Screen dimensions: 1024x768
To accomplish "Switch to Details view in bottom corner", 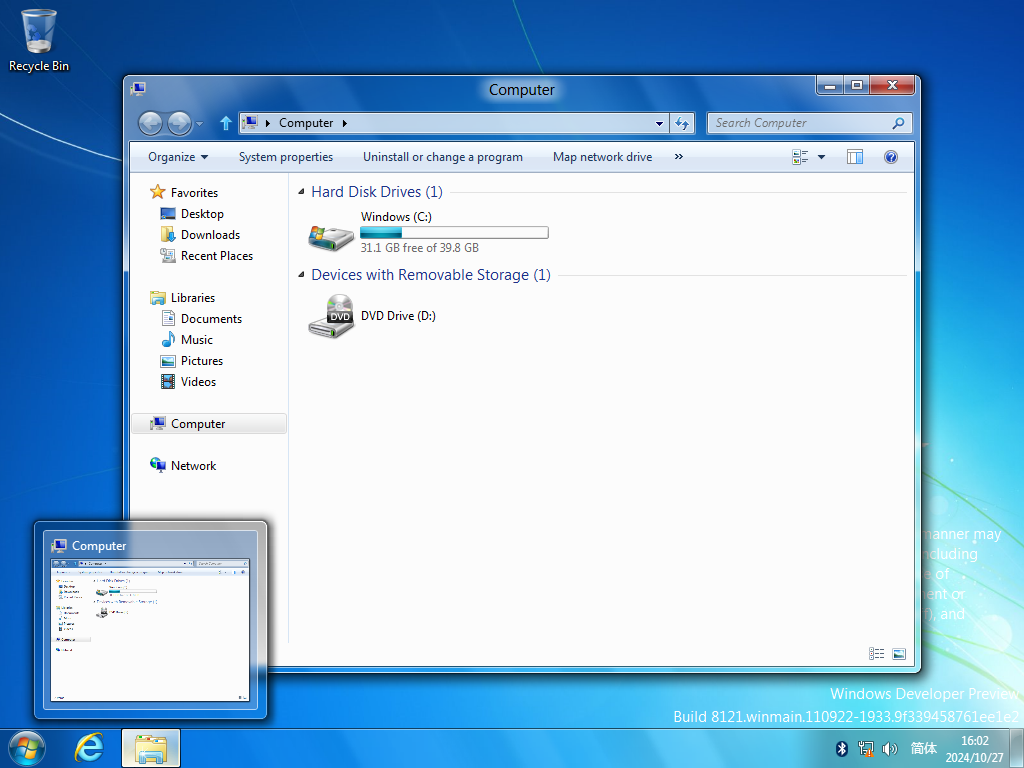I will pyautogui.click(x=876, y=654).
